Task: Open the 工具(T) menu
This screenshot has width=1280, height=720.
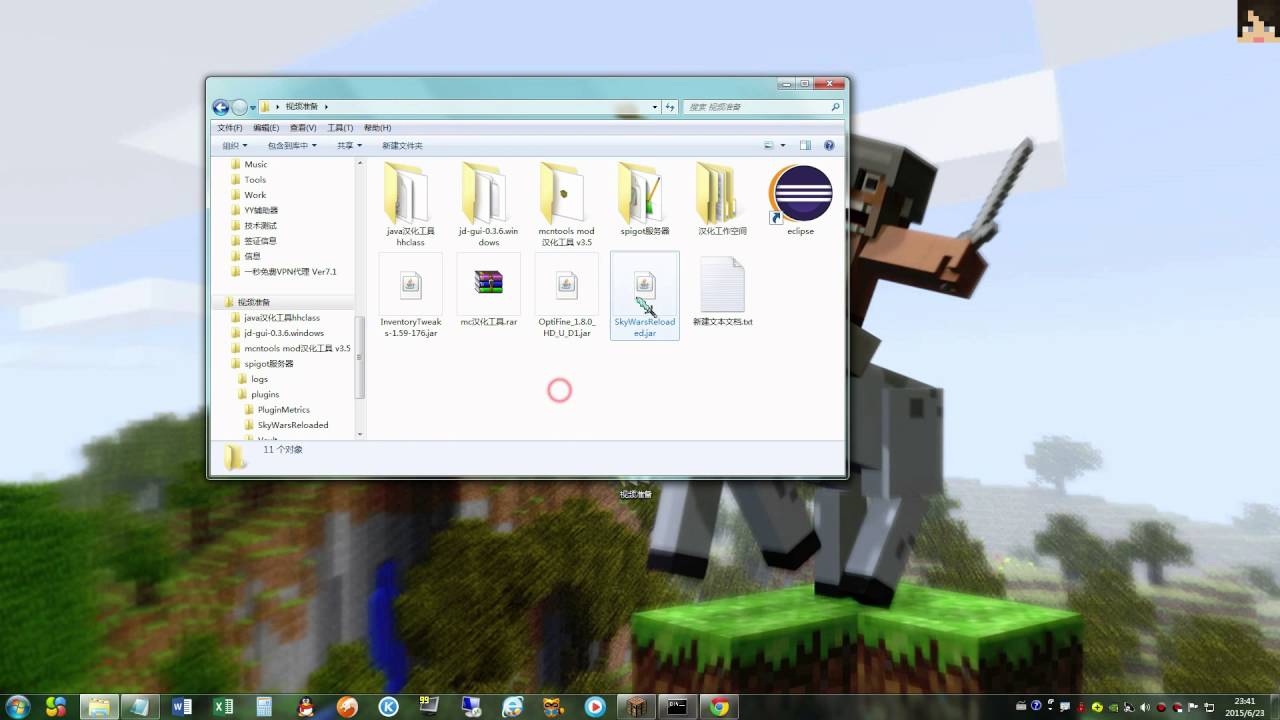Action: (340, 128)
